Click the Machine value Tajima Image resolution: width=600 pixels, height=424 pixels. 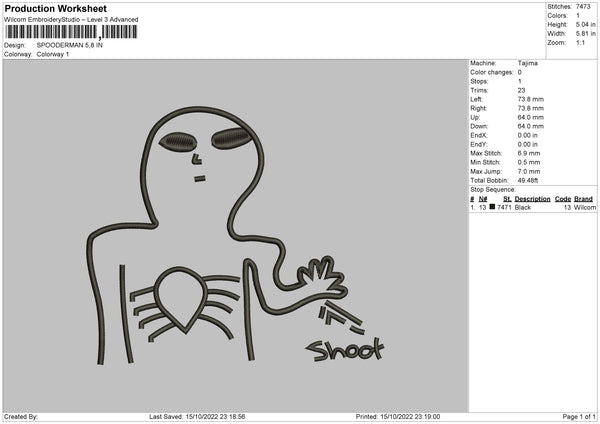[528, 63]
